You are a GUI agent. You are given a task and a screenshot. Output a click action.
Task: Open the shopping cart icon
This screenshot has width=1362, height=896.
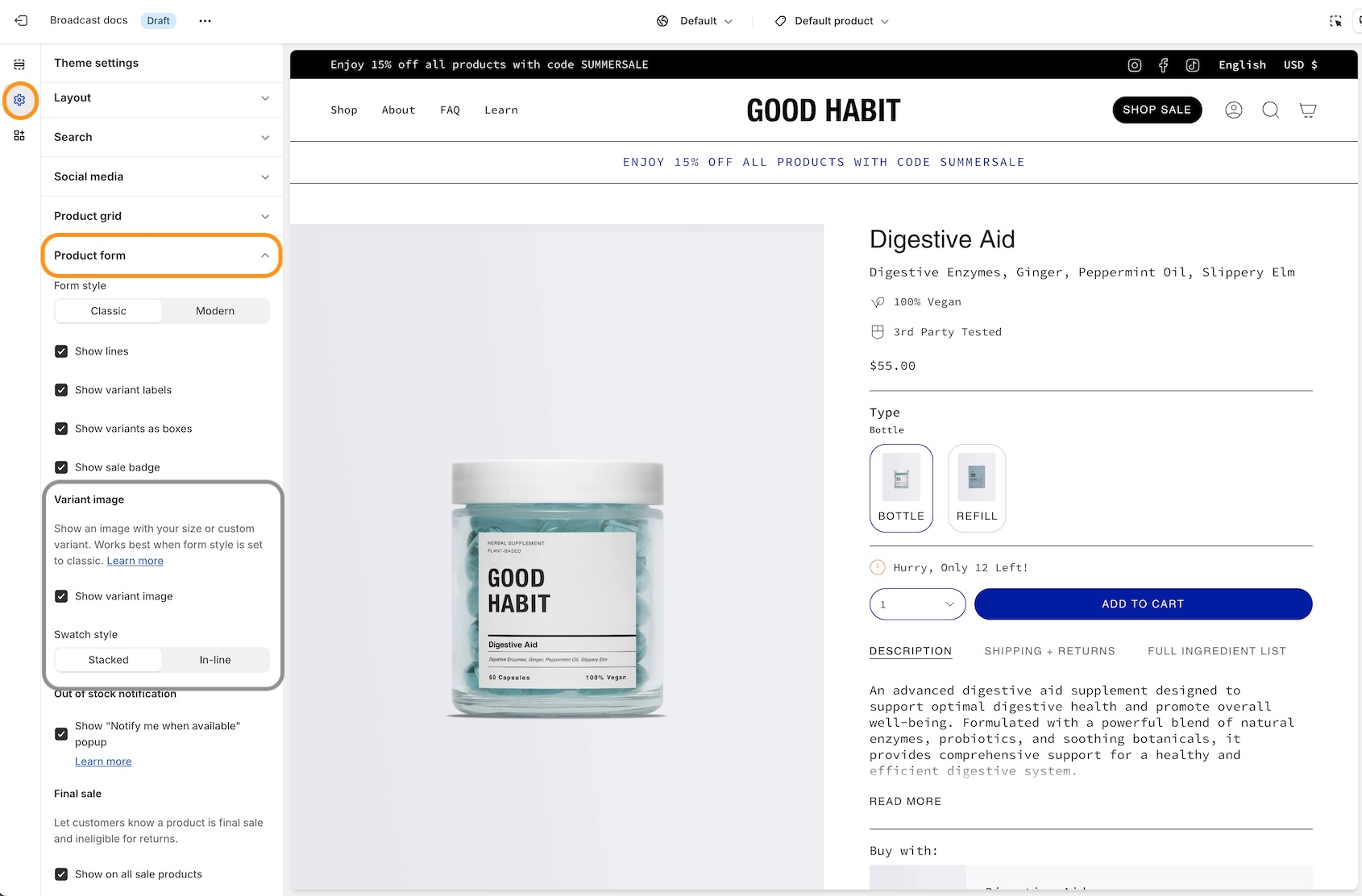click(1307, 110)
